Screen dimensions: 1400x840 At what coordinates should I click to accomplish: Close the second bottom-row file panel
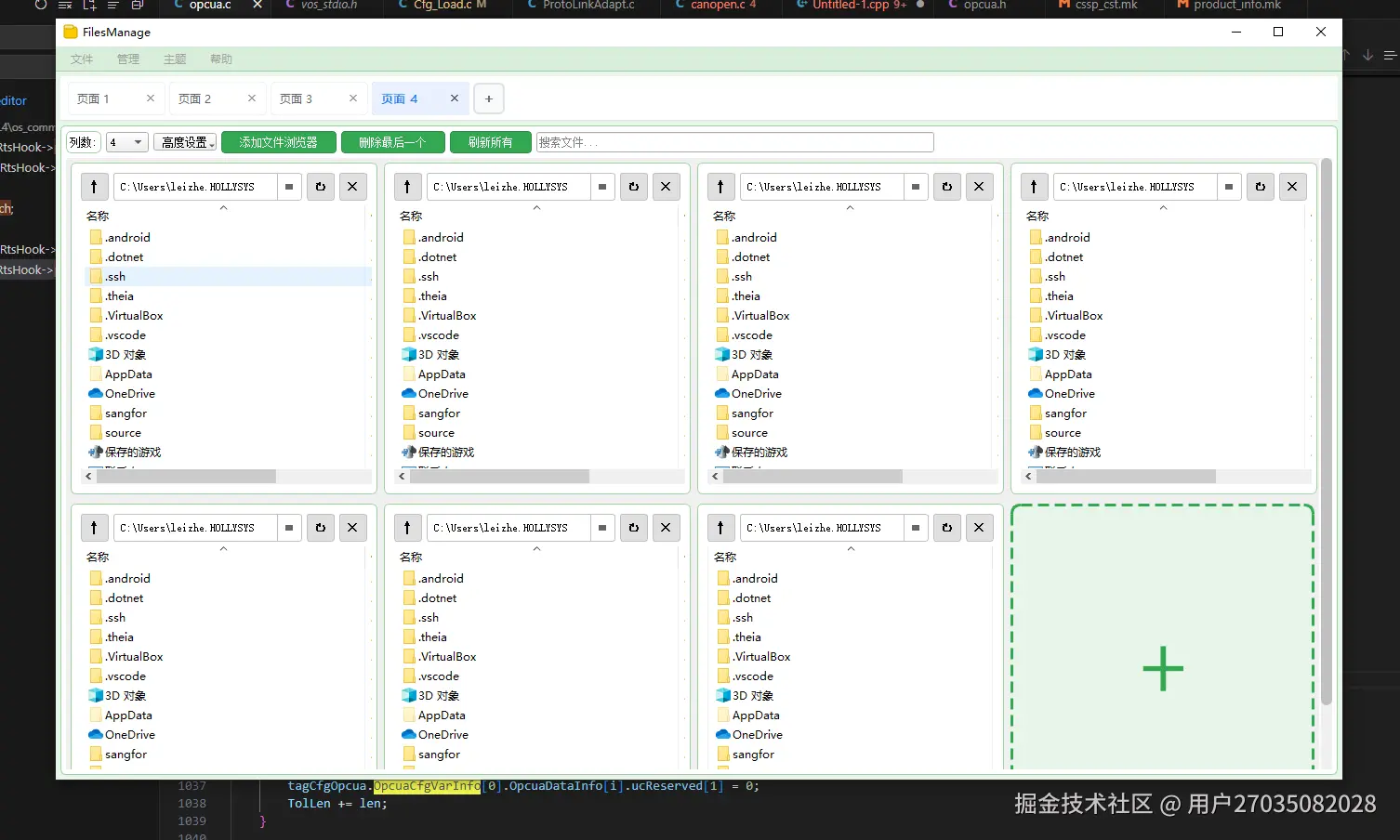(x=666, y=528)
